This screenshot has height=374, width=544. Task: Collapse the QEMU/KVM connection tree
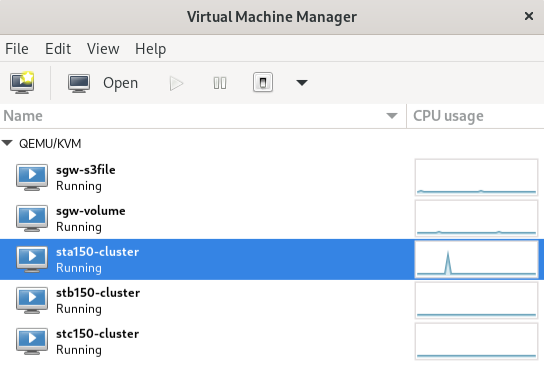click(x=7, y=143)
